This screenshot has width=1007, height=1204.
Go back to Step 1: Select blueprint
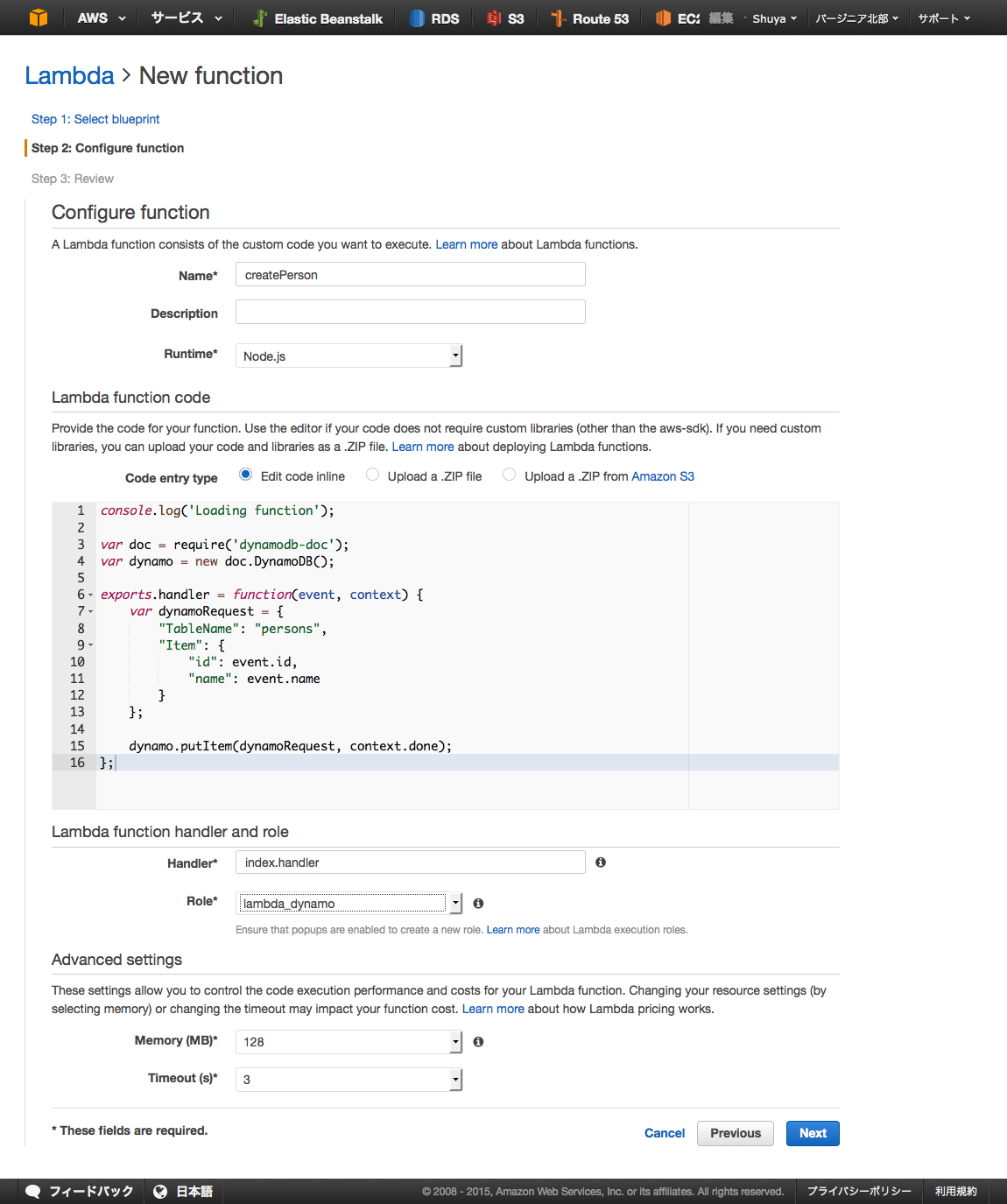[95, 119]
